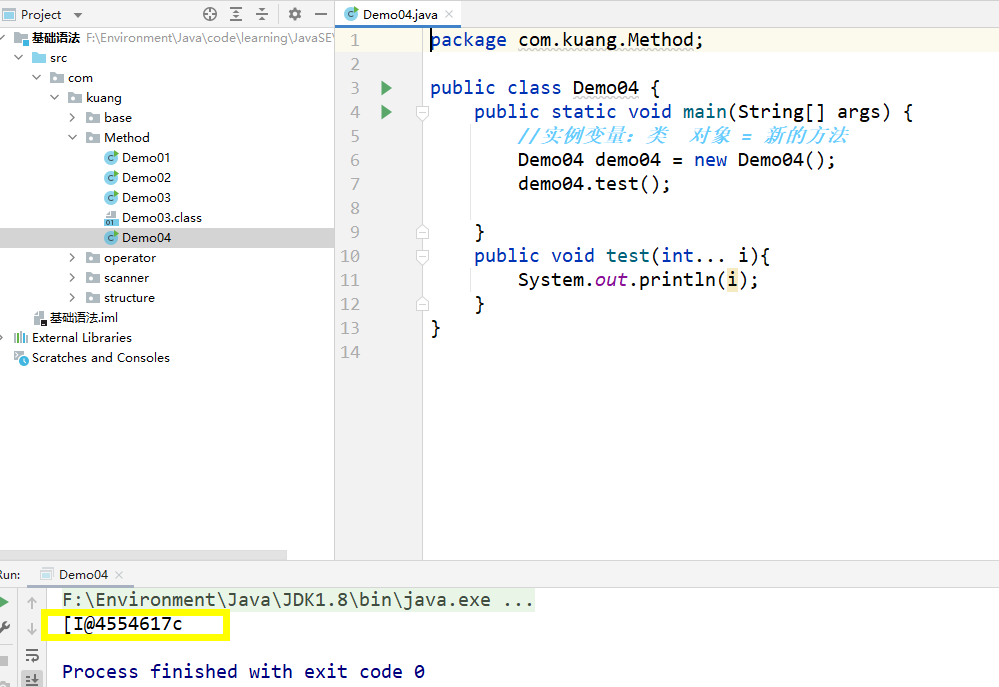Screen dimensions: 999x687
Task: Expand the operator package
Action: [x=72, y=257]
